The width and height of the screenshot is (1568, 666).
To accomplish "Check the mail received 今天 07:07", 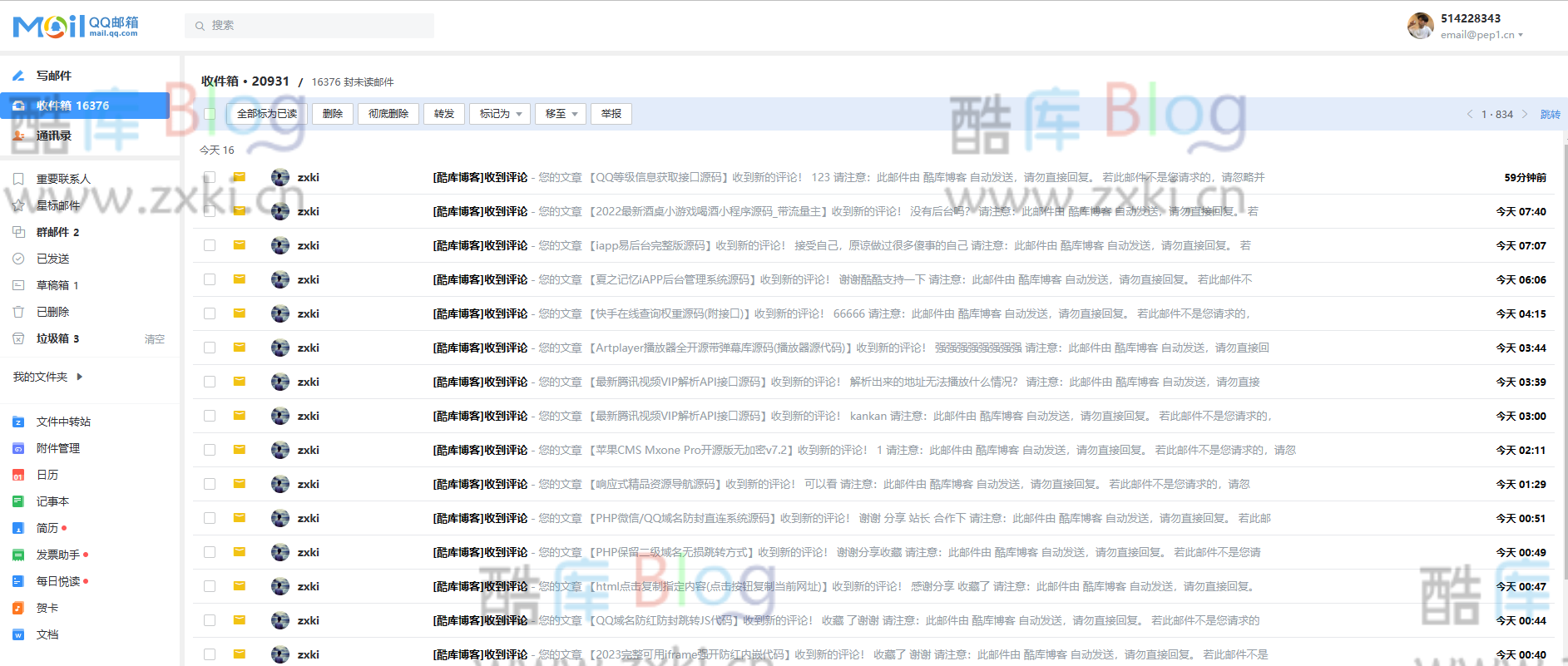I will [210, 245].
